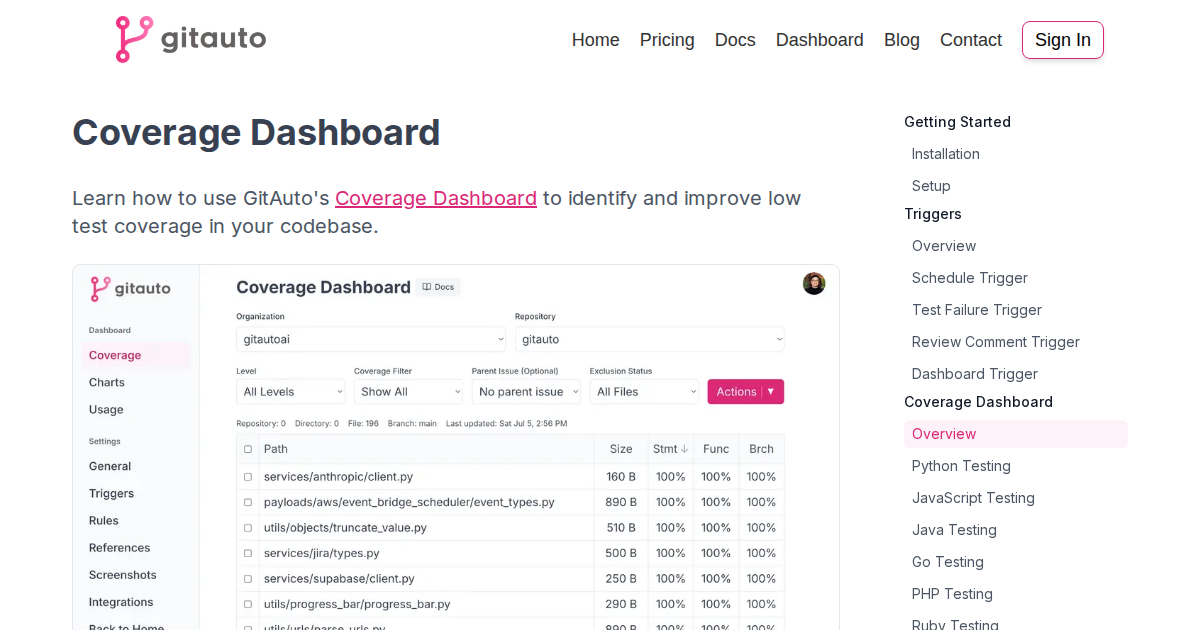1200x630 pixels.
Task: Check the box for payloads/aws/event_bridge_scheduler/event_types.py
Action: pos(248,502)
